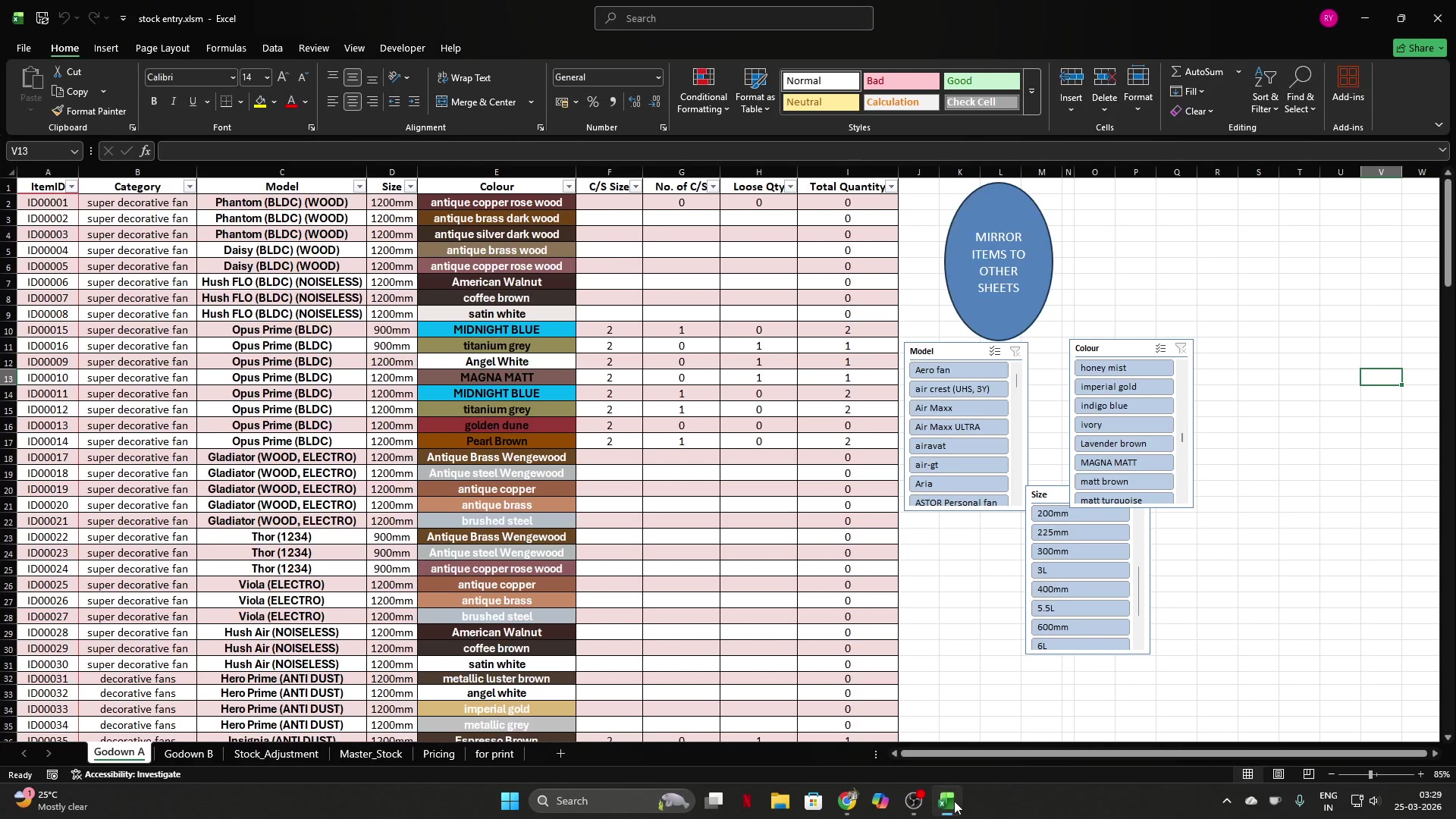The width and height of the screenshot is (1456, 819).
Task: Click Decrease Decimal button
Action: [655, 102]
